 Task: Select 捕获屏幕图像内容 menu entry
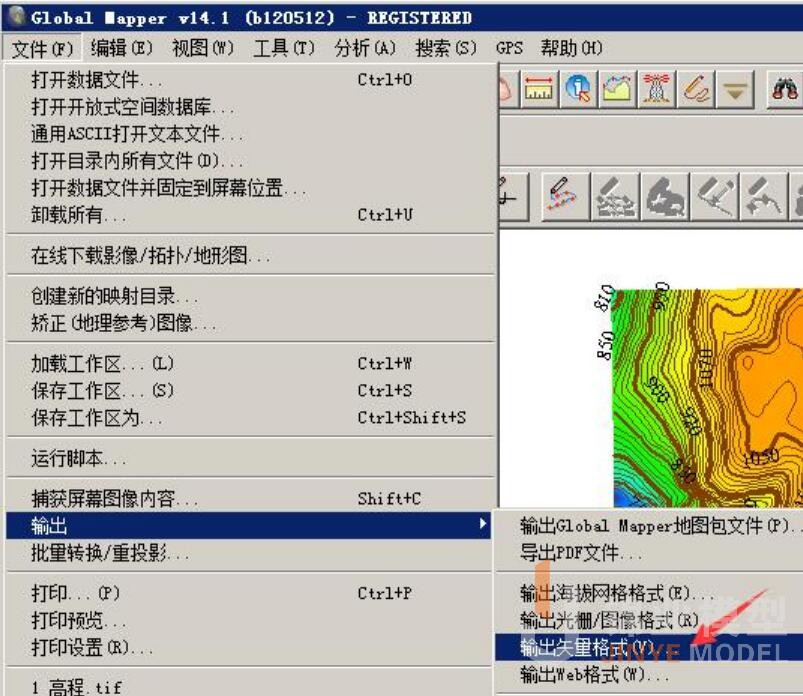coord(250,498)
